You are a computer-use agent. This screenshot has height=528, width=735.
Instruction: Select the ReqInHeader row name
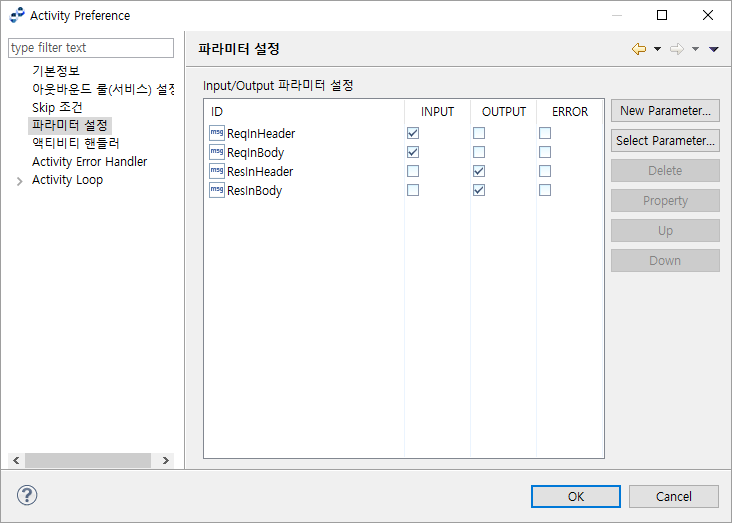click(x=261, y=134)
